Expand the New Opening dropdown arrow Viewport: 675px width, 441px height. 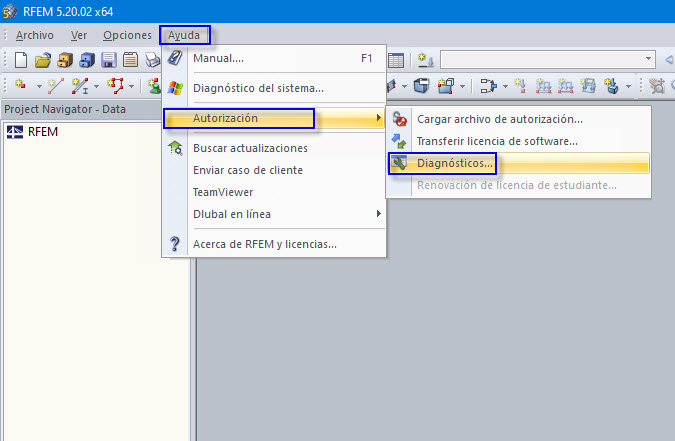coord(462,86)
